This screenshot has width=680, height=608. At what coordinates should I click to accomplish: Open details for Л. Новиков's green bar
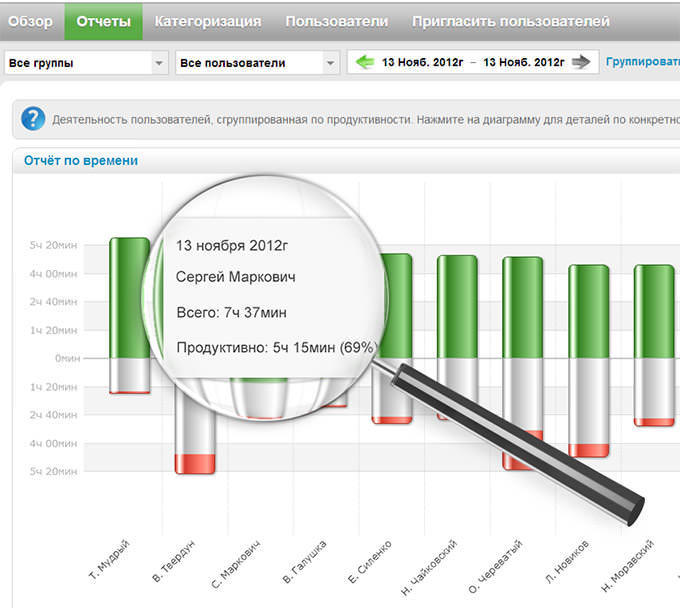pyautogui.click(x=589, y=311)
